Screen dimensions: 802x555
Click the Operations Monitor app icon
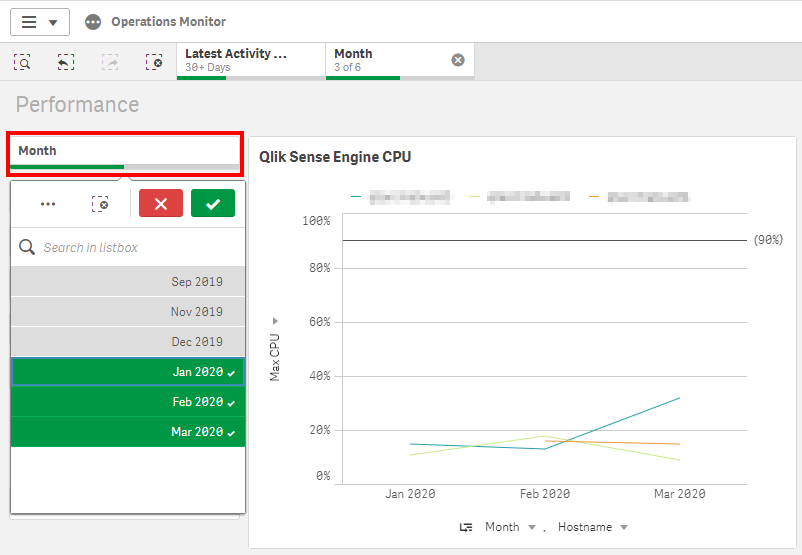coord(93,22)
